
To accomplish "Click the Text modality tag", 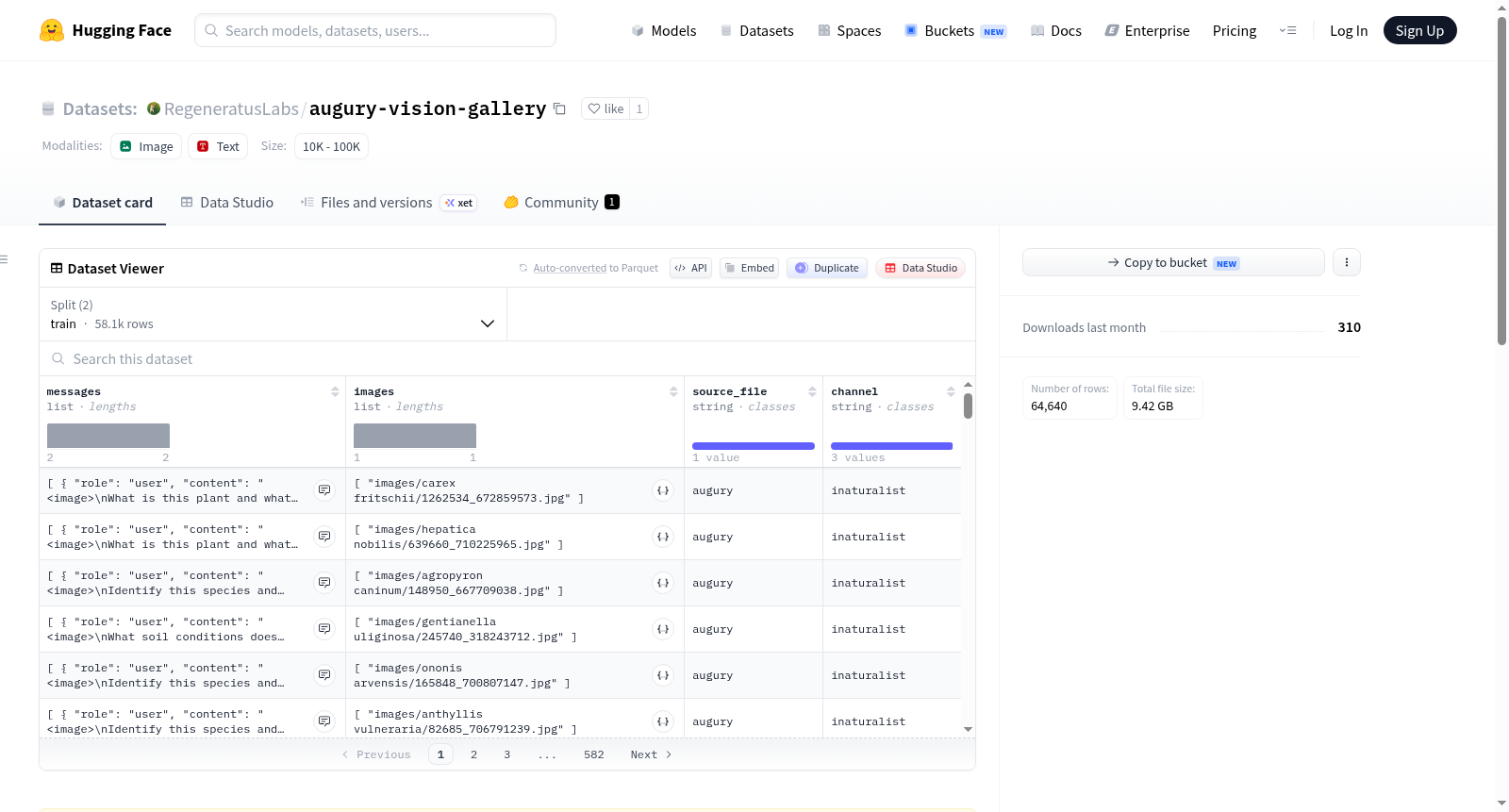I will click(218, 146).
